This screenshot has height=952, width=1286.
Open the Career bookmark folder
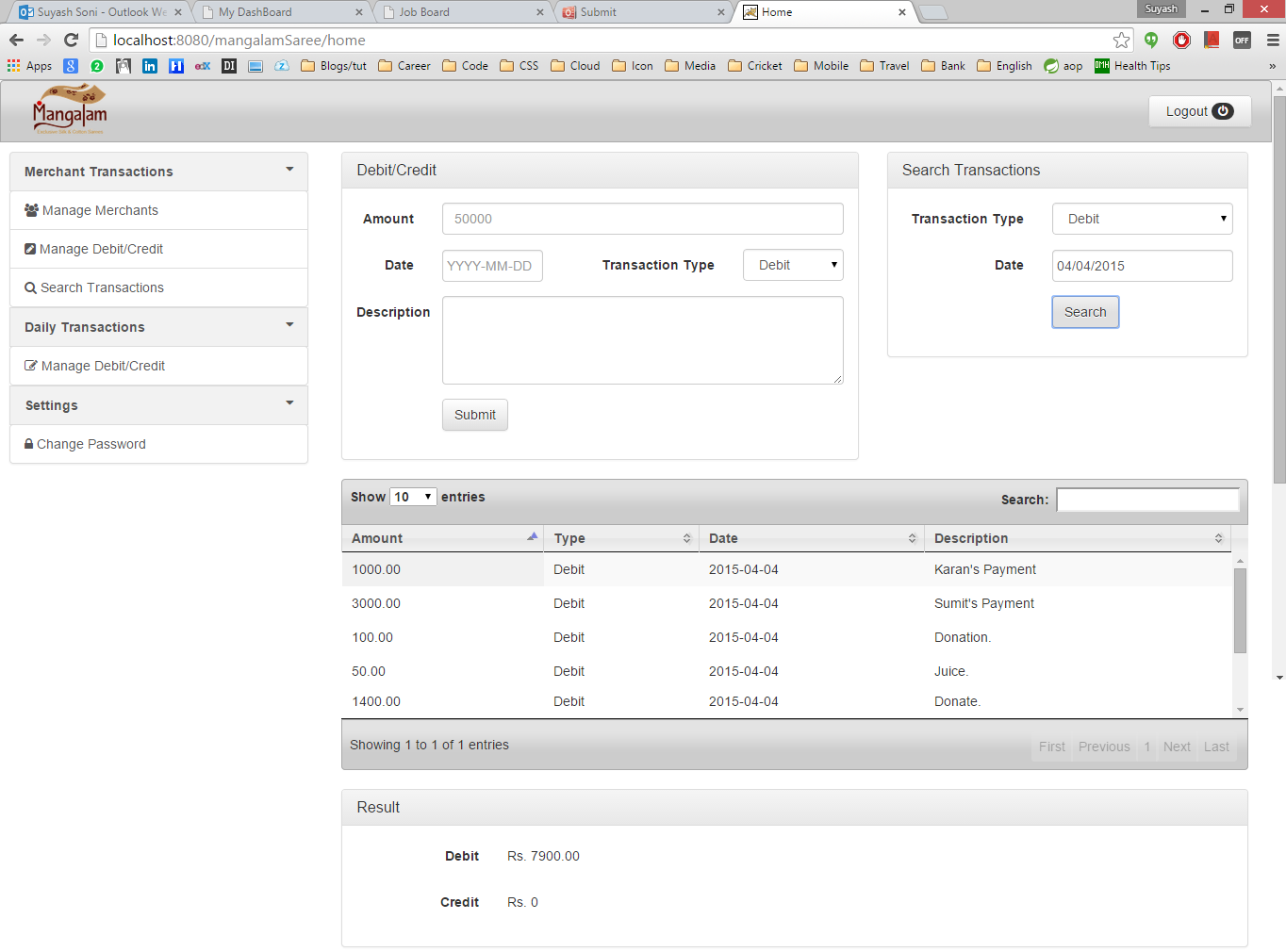pyautogui.click(x=404, y=66)
